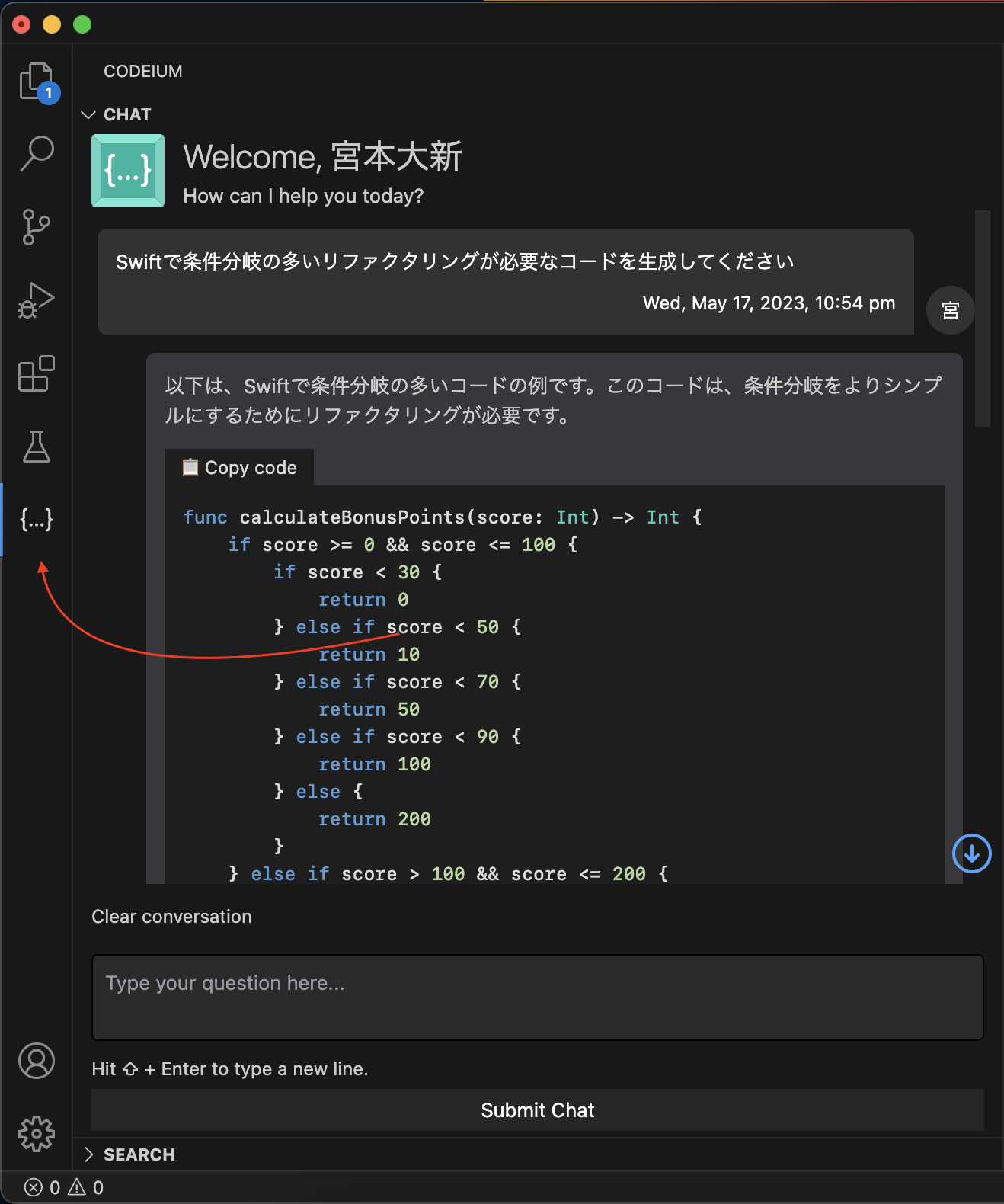Click the code line else if score < 90

[x=398, y=737]
